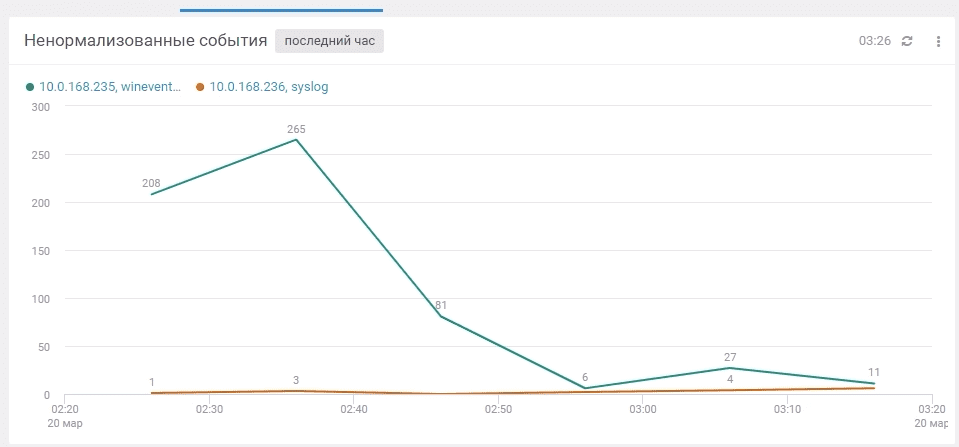959x447 pixels.
Task: Click the green line's point labeled 6
Action: [x=585, y=388]
